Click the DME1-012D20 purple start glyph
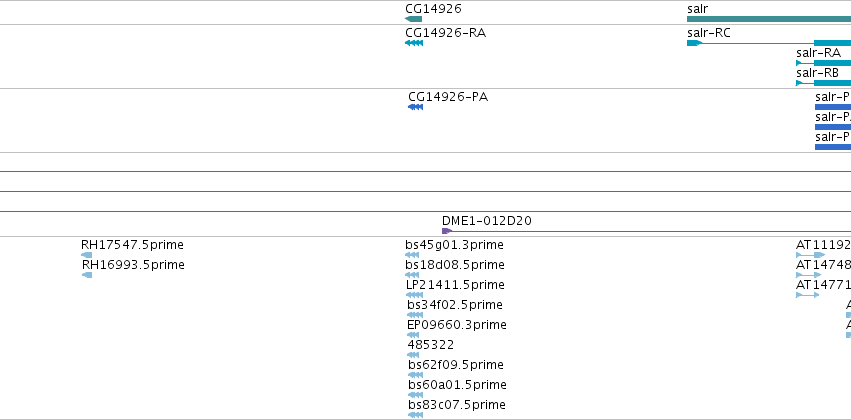Image resolution: width=851 pixels, height=420 pixels. pos(447,232)
